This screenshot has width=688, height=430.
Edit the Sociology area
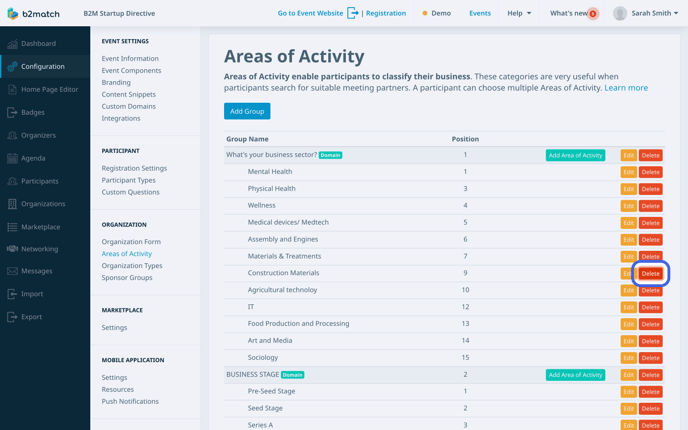click(628, 358)
